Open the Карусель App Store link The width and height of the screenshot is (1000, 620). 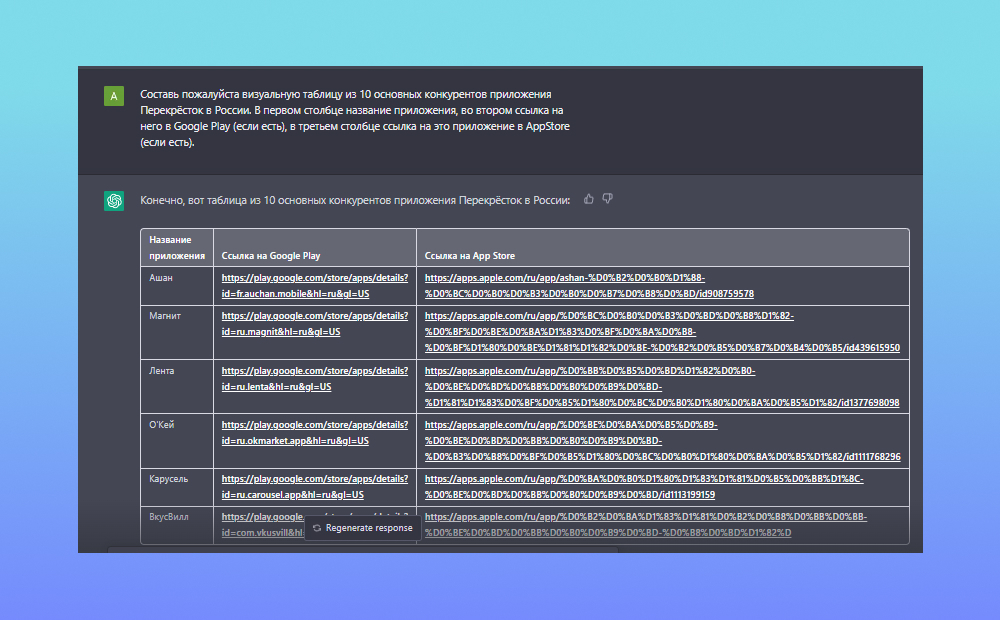644,487
